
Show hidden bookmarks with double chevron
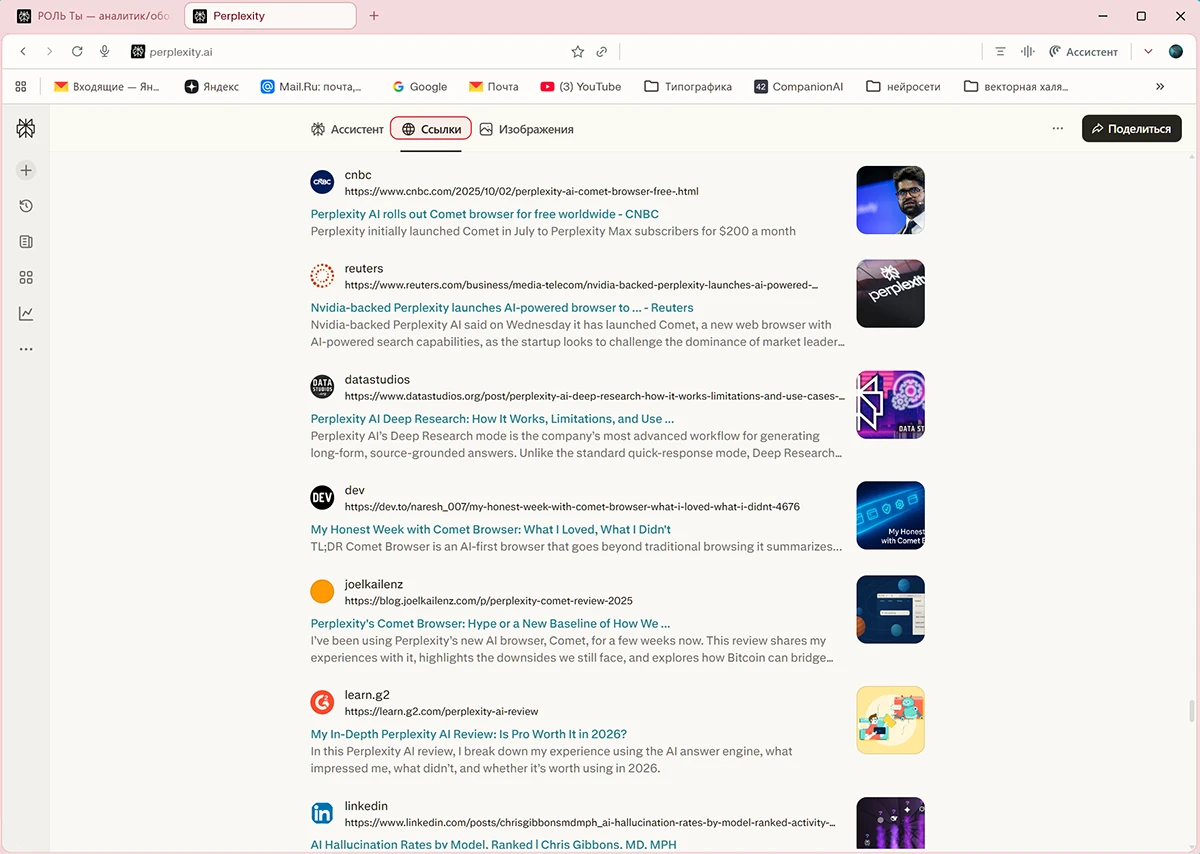(x=1160, y=87)
